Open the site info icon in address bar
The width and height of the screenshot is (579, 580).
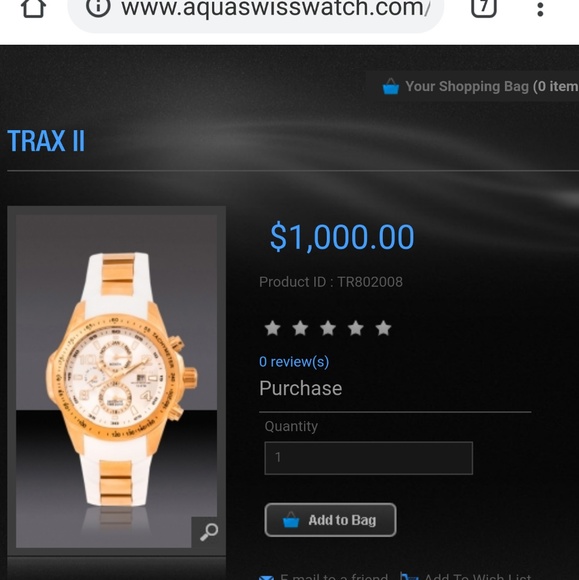click(x=98, y=7)
